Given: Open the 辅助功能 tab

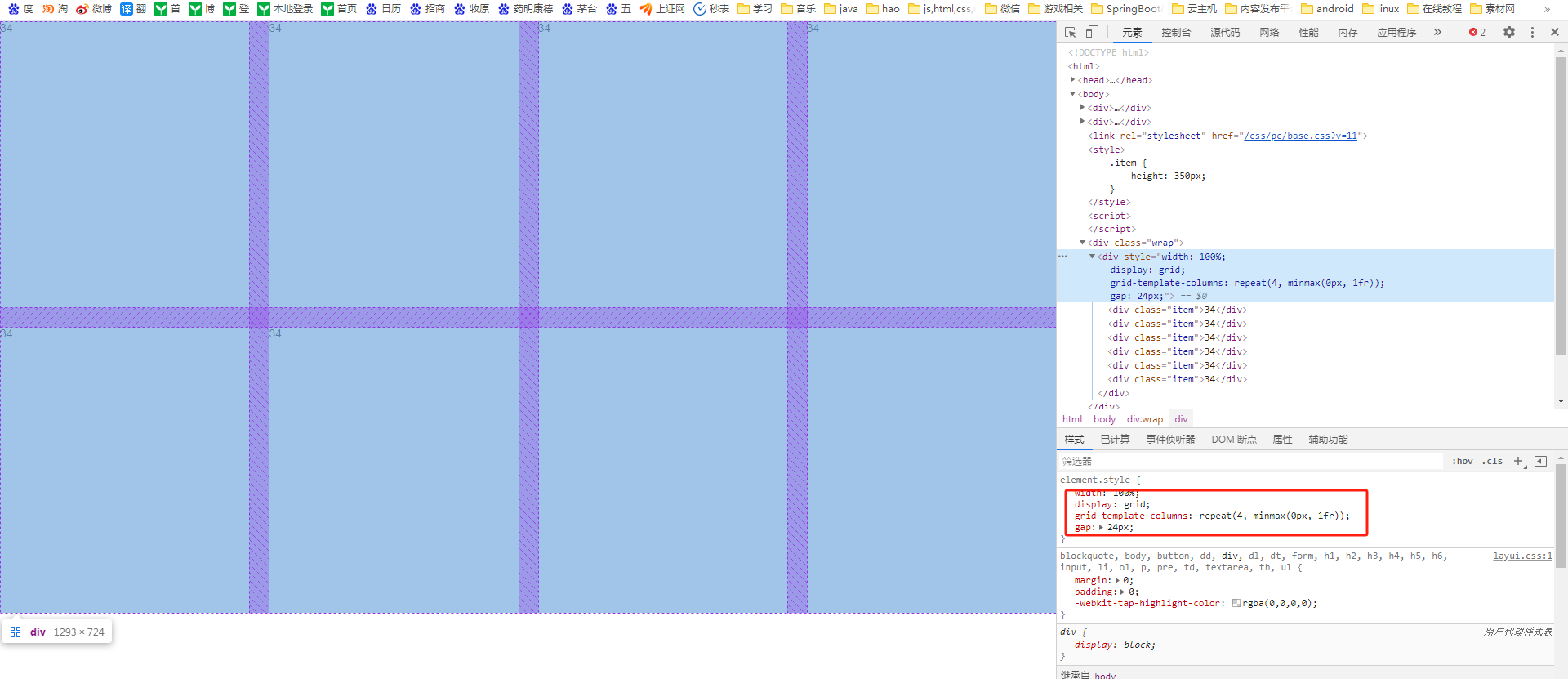Looking at the screenshot, I should (1328, 439).
